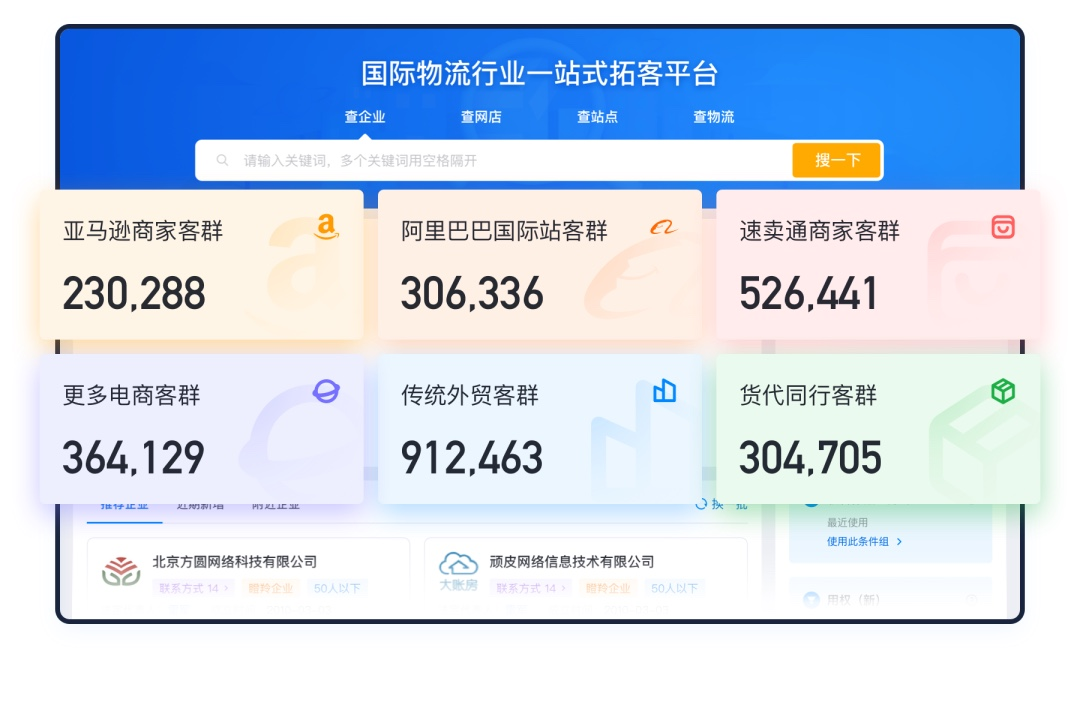This screenshot has width=1080, height=720.
Task: Click the number 364,129
Action: click(134, 458)
